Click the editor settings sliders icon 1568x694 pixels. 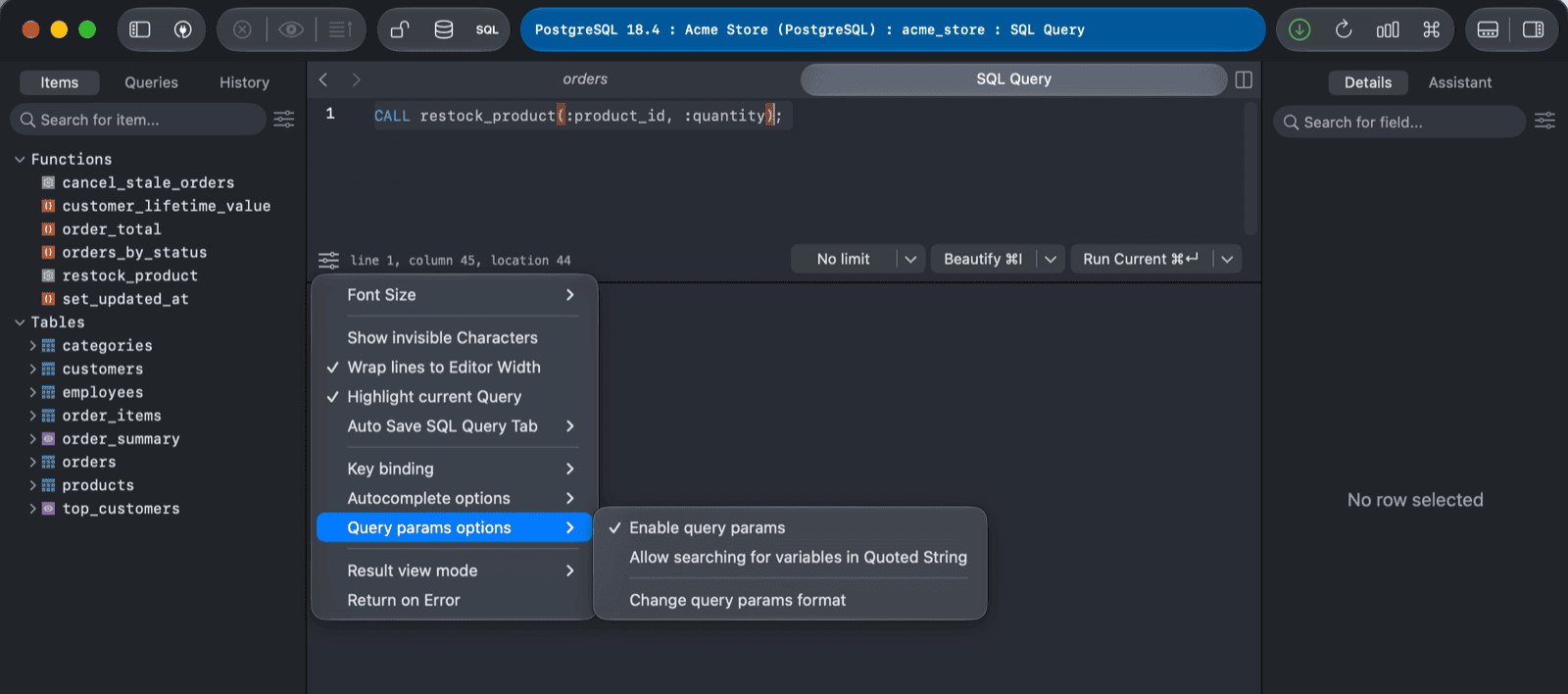[x=328, y=260]
